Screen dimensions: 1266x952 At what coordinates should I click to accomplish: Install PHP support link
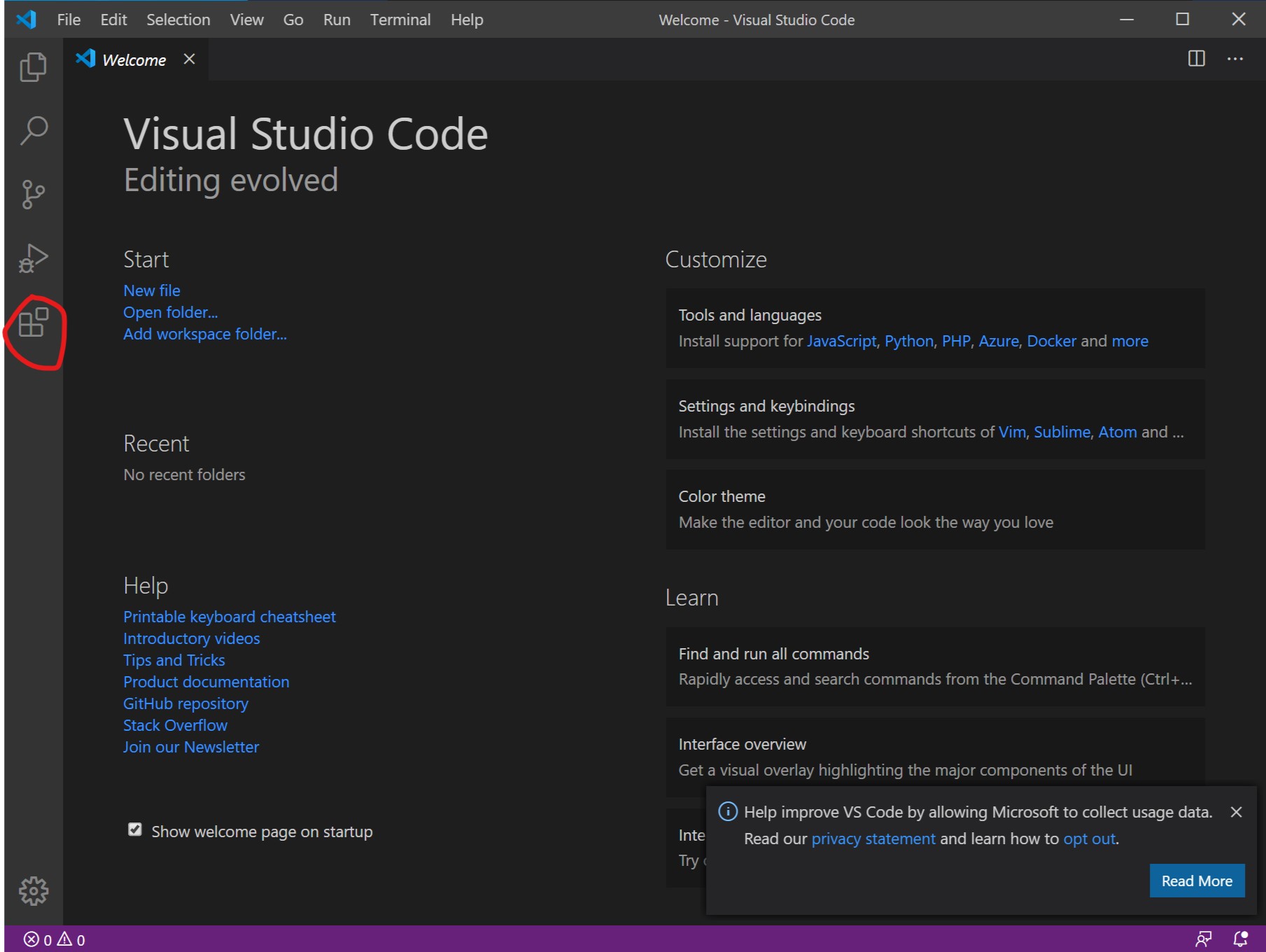956,341
